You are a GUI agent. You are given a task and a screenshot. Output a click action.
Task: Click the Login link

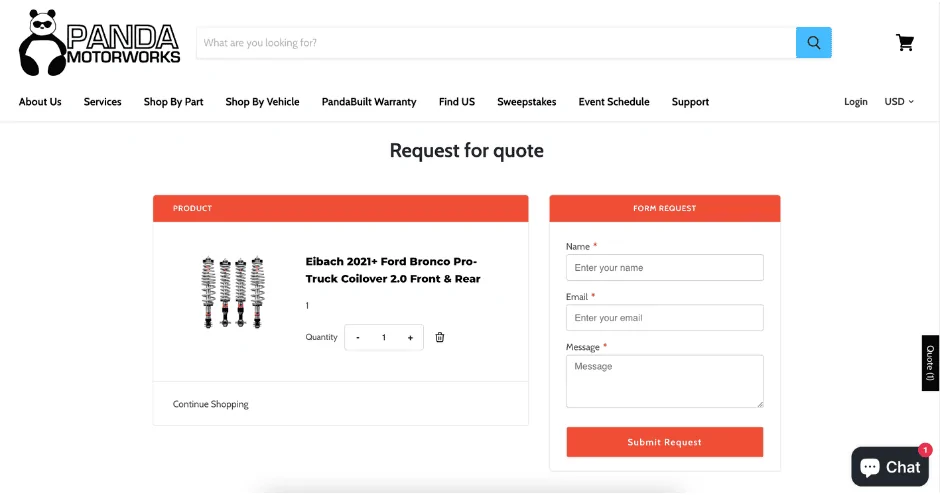855,102
